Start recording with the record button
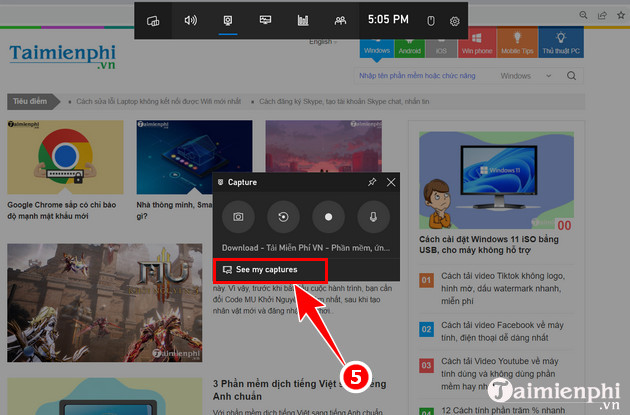The image size is (630, 415). (328, 217)
